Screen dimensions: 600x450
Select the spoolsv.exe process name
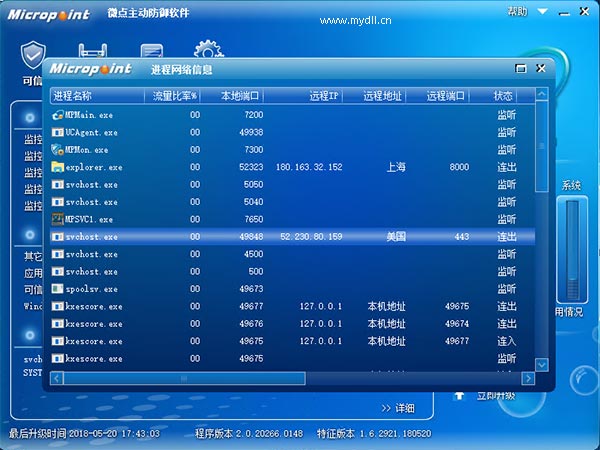[91, 289]
